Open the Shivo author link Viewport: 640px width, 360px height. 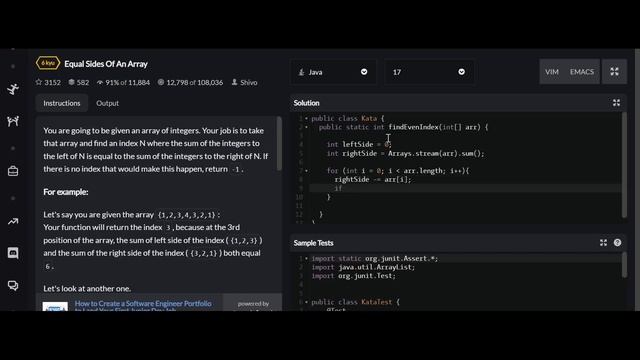click(x=249, y=82)
